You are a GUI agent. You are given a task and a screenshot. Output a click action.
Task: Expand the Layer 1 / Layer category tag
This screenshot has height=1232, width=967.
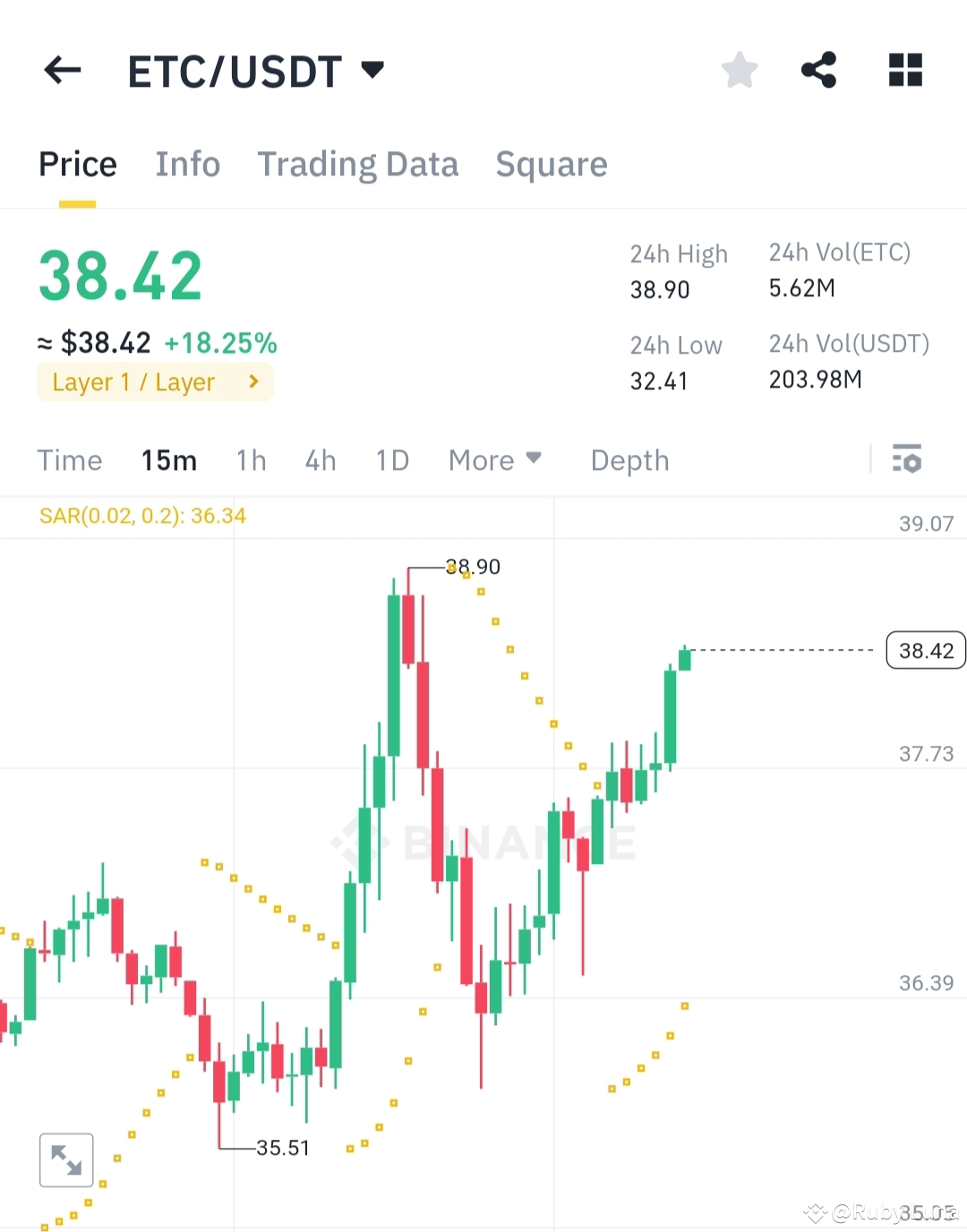[154, 381]
